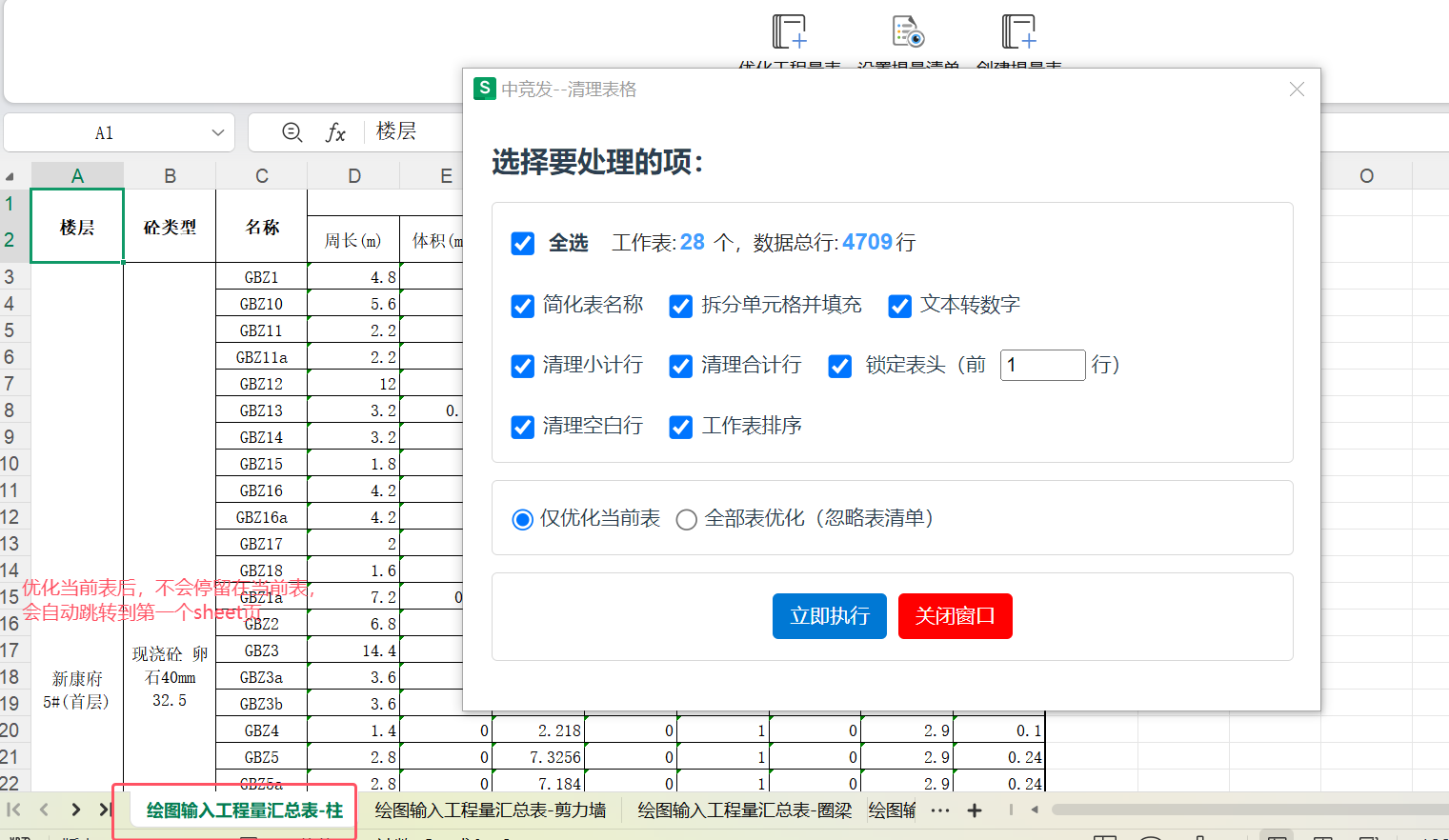
Task: Click the select-all corner triangle
Action: tap(10, 176)
